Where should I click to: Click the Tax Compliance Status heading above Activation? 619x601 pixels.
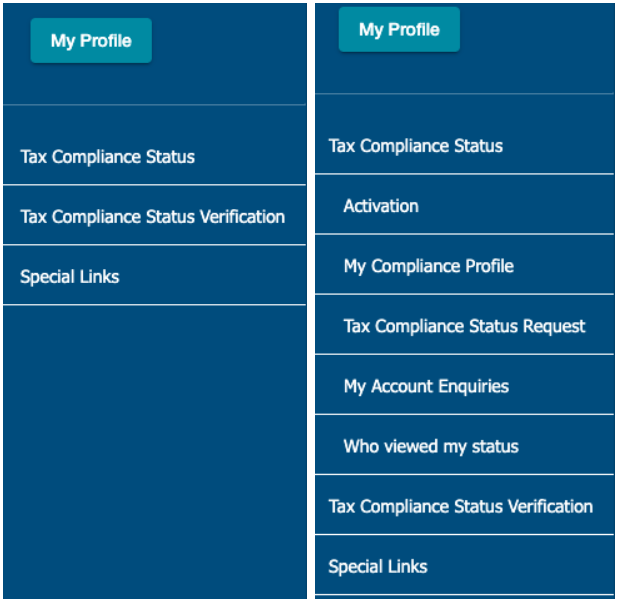point(464,146)
